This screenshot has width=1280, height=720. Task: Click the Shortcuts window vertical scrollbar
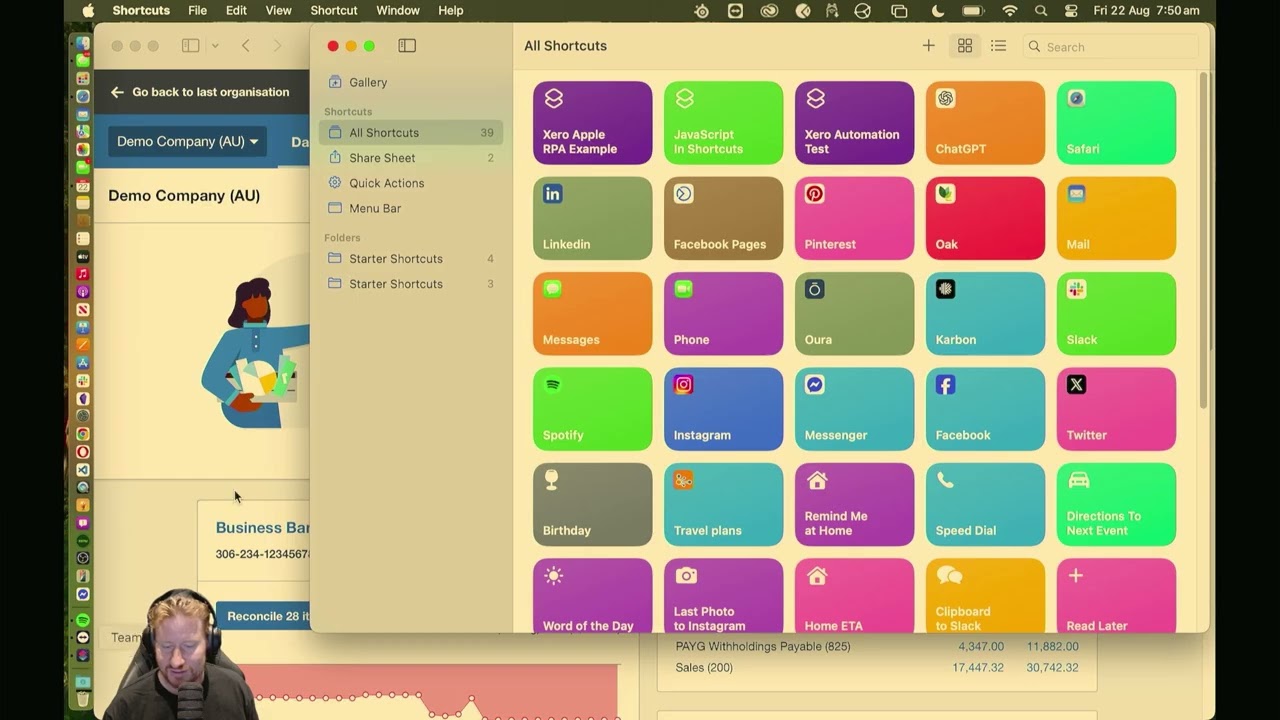point(1203,240)
